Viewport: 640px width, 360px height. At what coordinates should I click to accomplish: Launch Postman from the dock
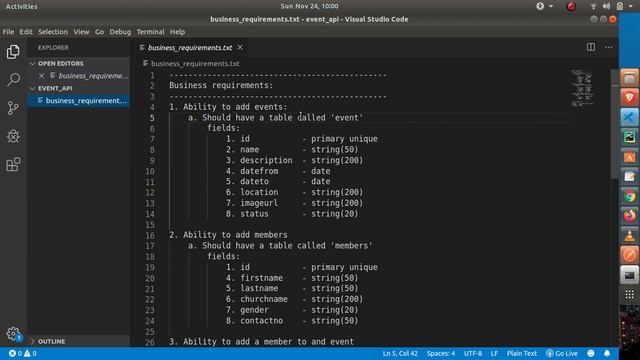tap(629, 255)
